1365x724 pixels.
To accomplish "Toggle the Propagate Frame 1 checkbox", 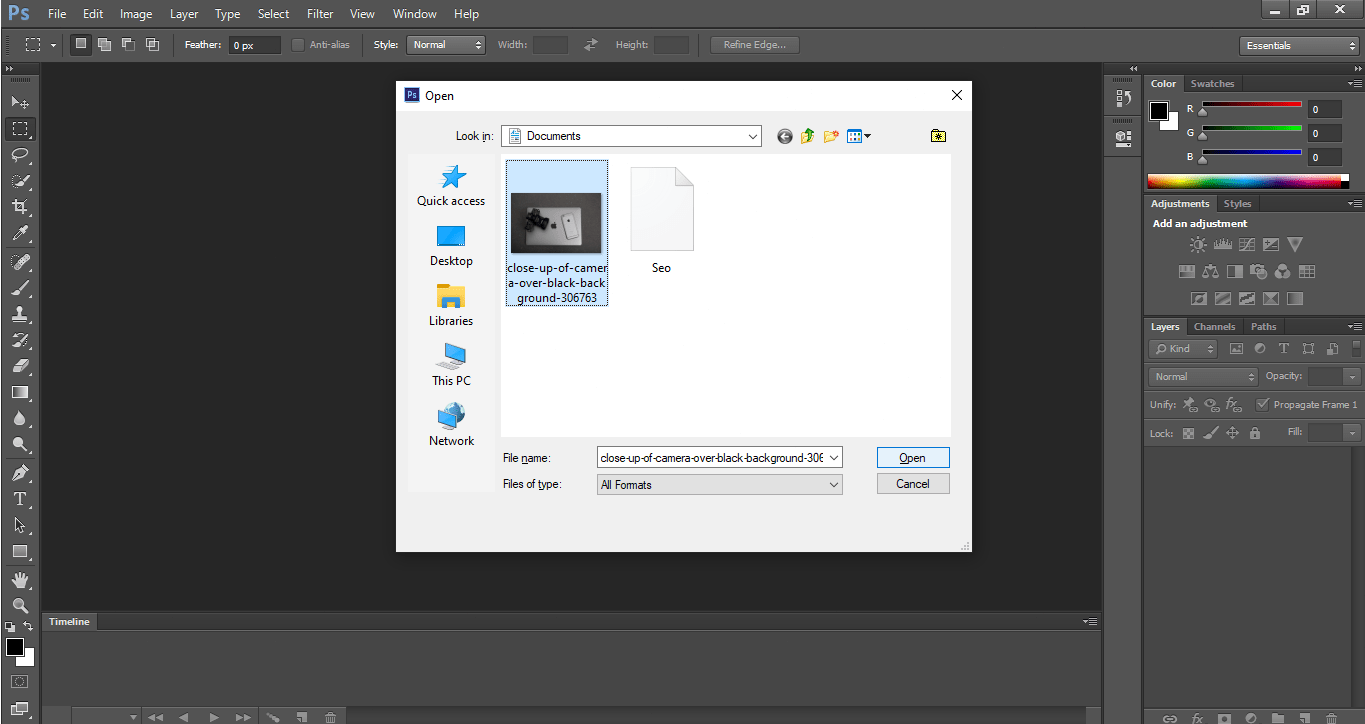I will 1262,404.
